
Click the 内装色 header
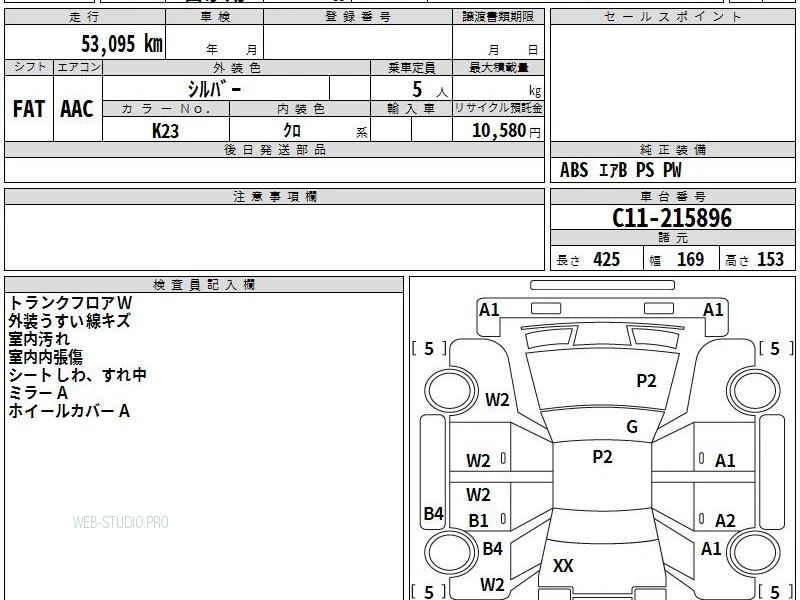[x=301, y=109]
